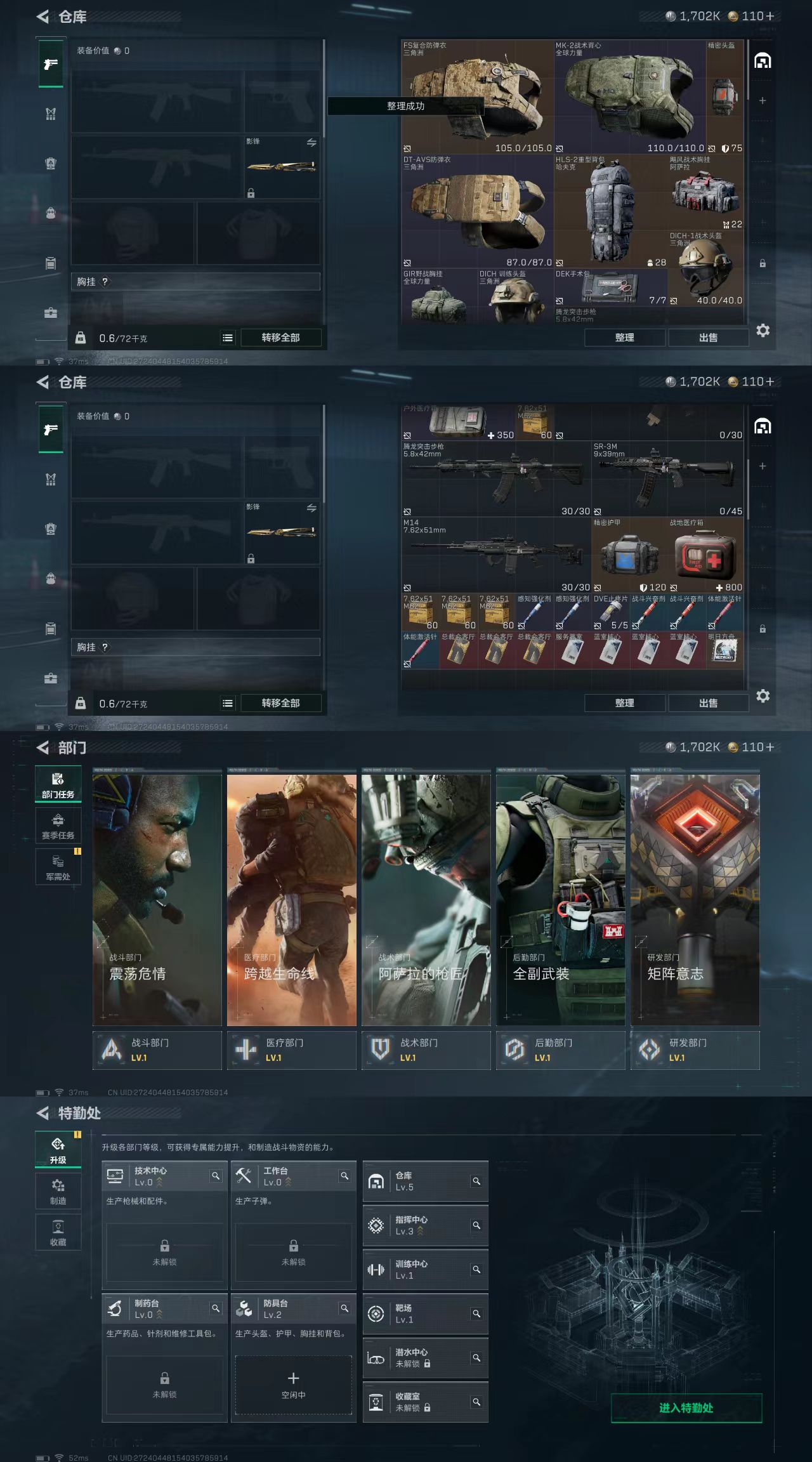Click the 靶场 target icon
The width and height of the screenshot is (812, 1462).
pyautogui.click(x=376, y=1314)
